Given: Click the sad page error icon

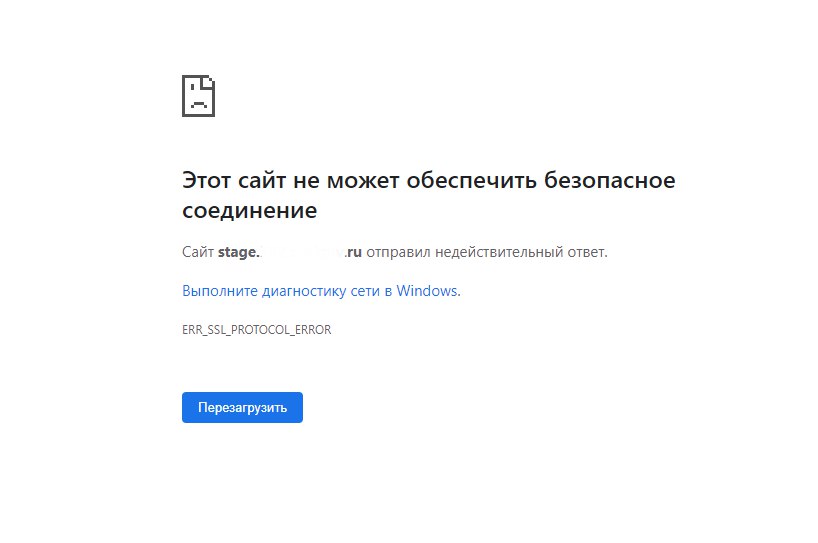Looking at the screenshot, I should pos(198,96).
